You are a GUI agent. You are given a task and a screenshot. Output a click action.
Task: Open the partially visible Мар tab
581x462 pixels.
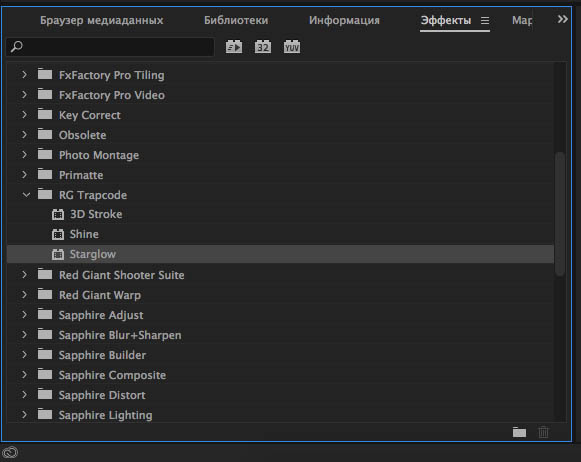click(522, 20)
